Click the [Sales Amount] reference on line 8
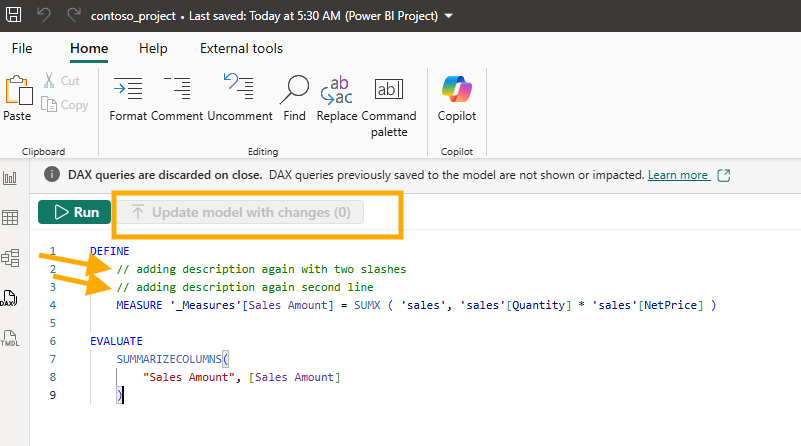 tap(294, 377)
